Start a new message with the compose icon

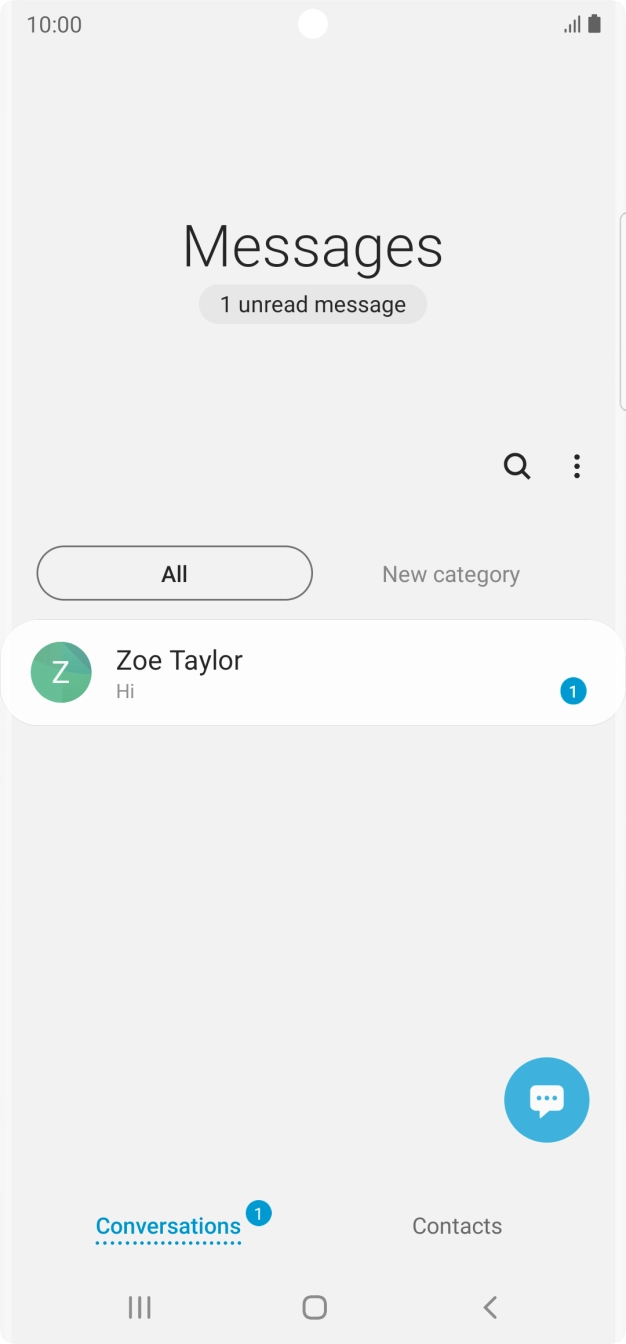[x=546, y=1099]
